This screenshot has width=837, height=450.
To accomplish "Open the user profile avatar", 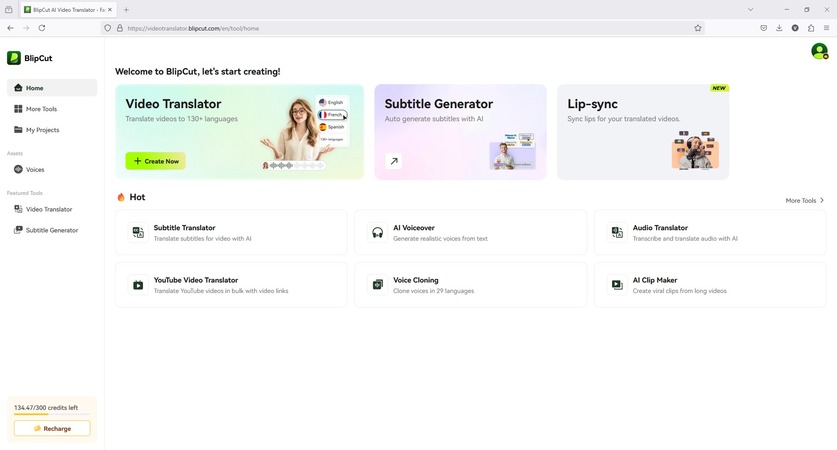I will pyautogui.click(x=819, y=51).
